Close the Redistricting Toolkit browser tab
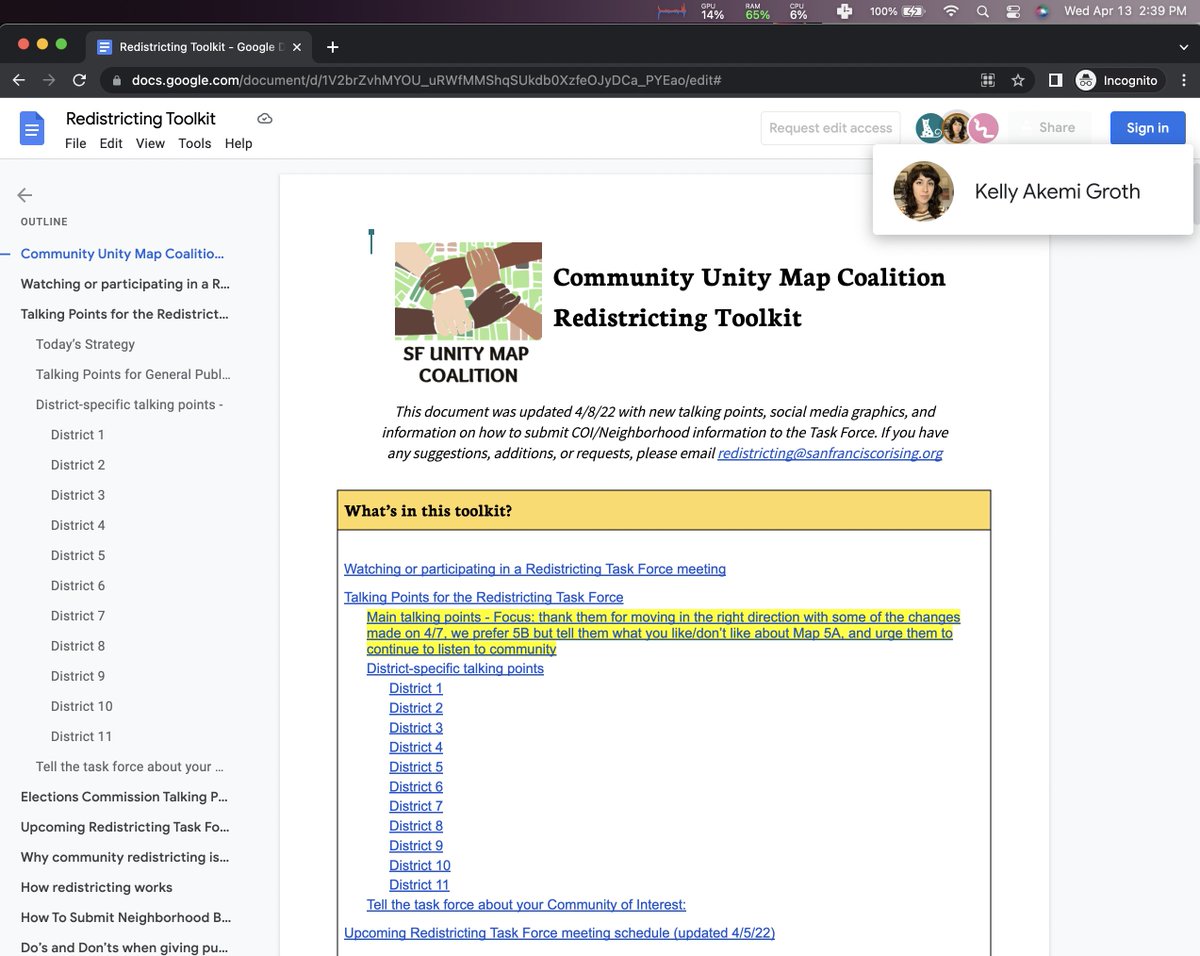 click(x=296, y=47)
